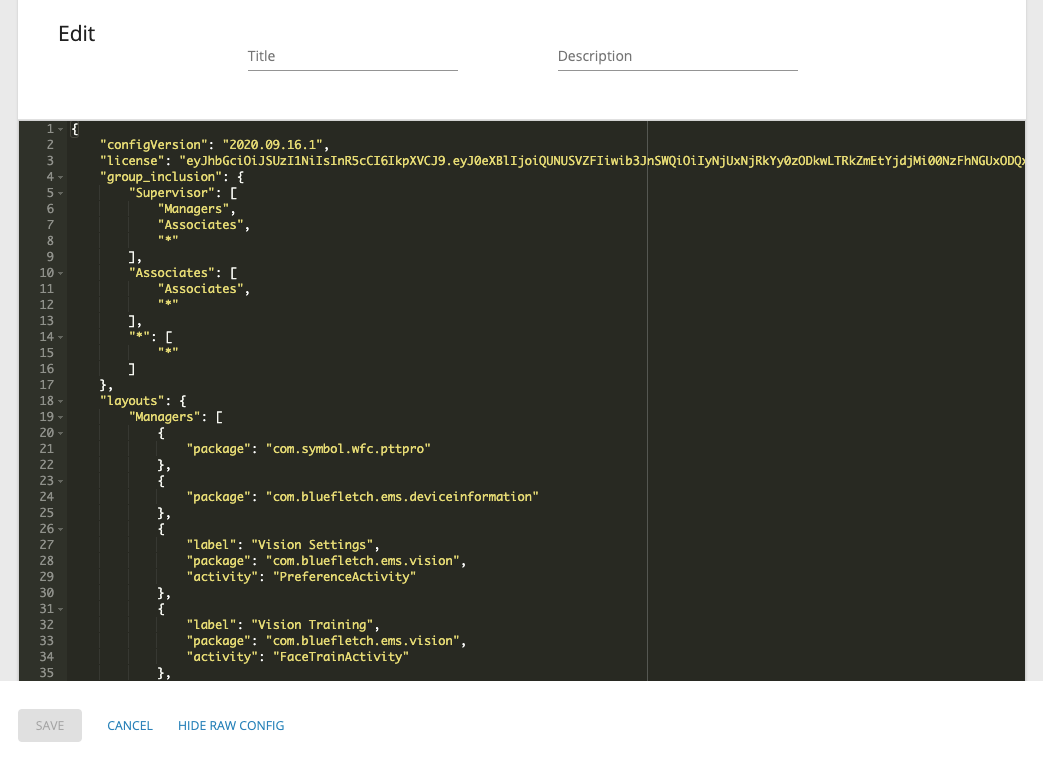The width and height of the screenshot is (1043, 763).
Task: Collapse the object fold on line 31
Action: pyautogui.click(x=61, y=609)
